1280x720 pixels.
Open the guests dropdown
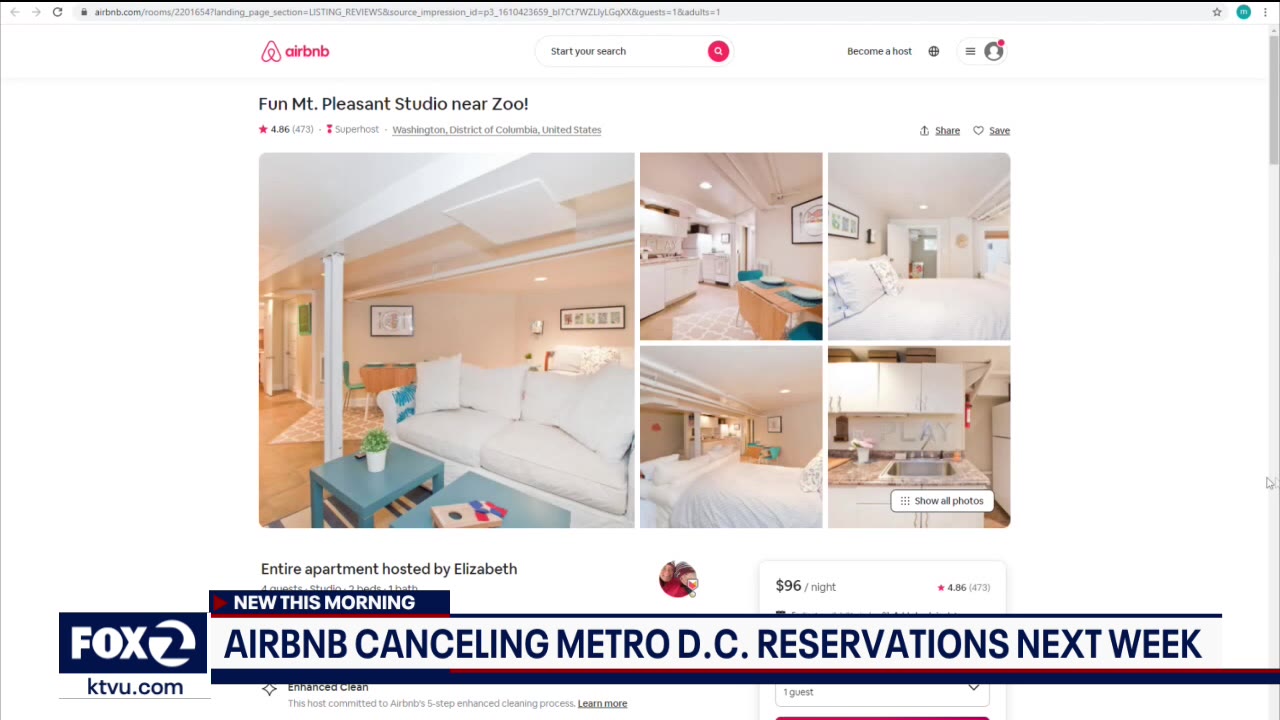(x=882, y=691)
